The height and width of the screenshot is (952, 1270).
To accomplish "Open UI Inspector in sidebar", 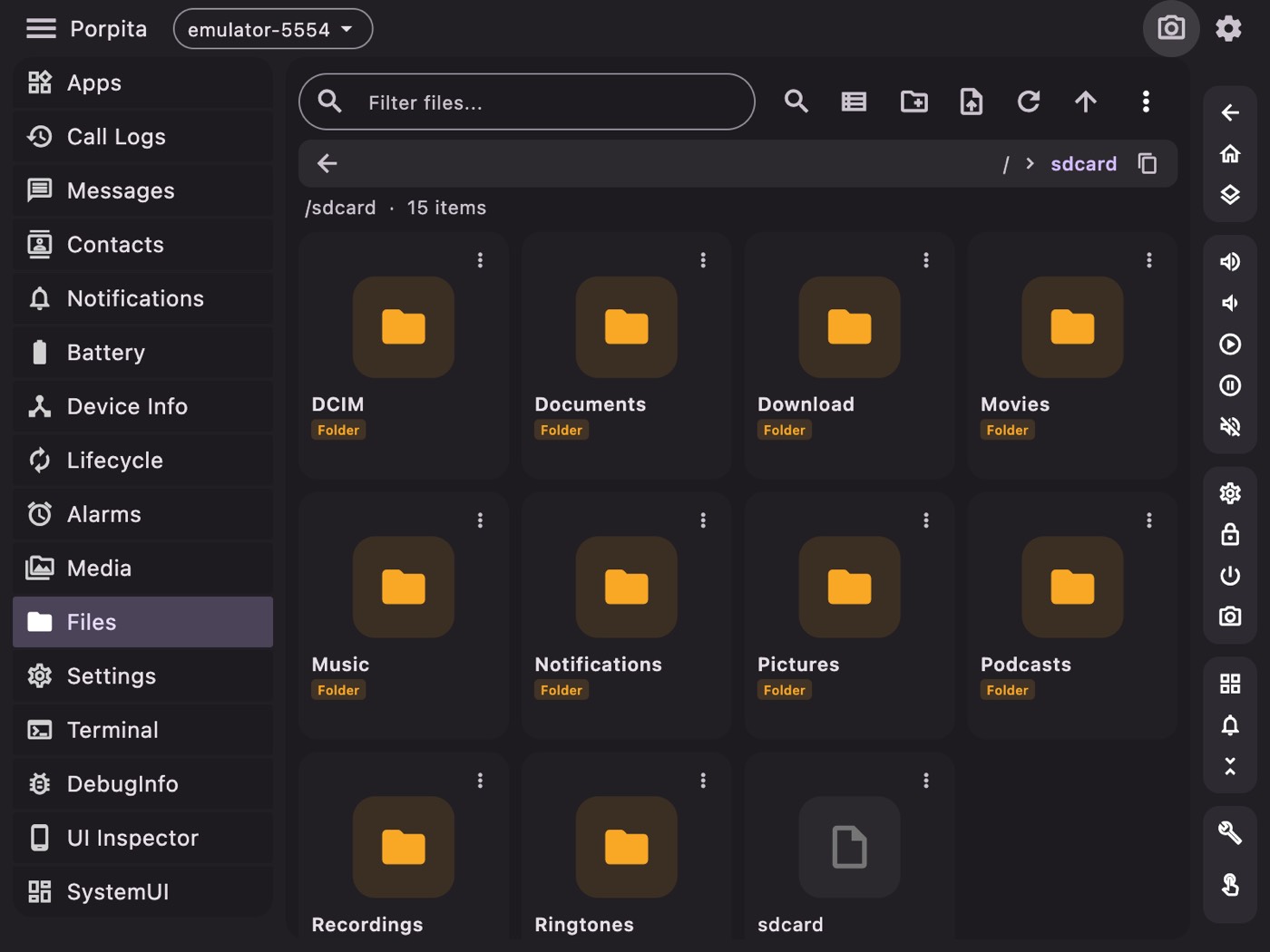I will pyautogui.click(x=142, y=838).
